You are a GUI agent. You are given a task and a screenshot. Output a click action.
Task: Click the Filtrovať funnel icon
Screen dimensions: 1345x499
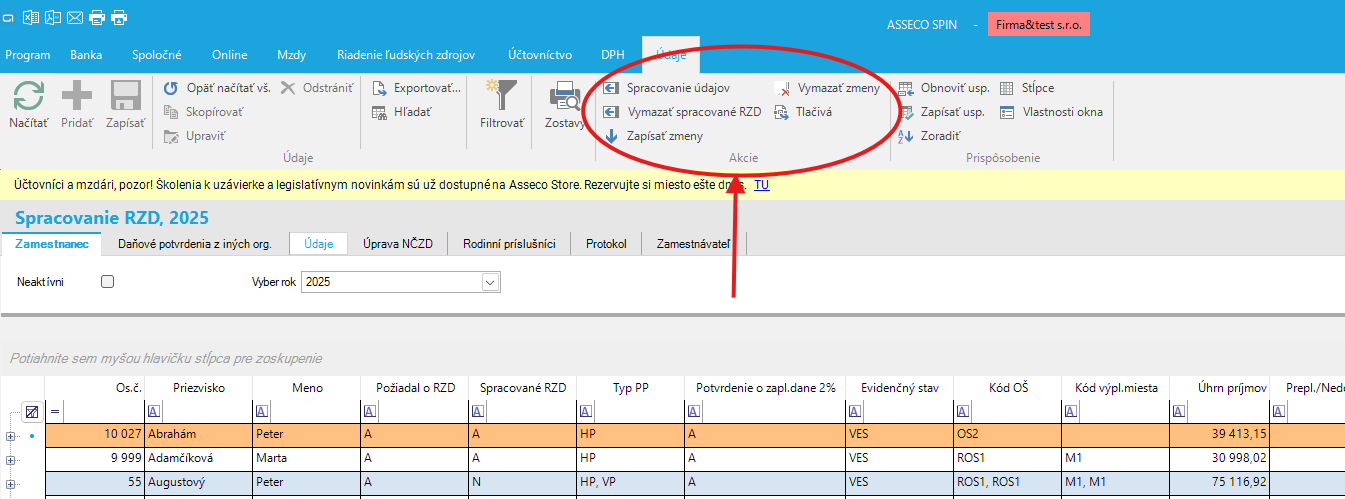[501, 98]
